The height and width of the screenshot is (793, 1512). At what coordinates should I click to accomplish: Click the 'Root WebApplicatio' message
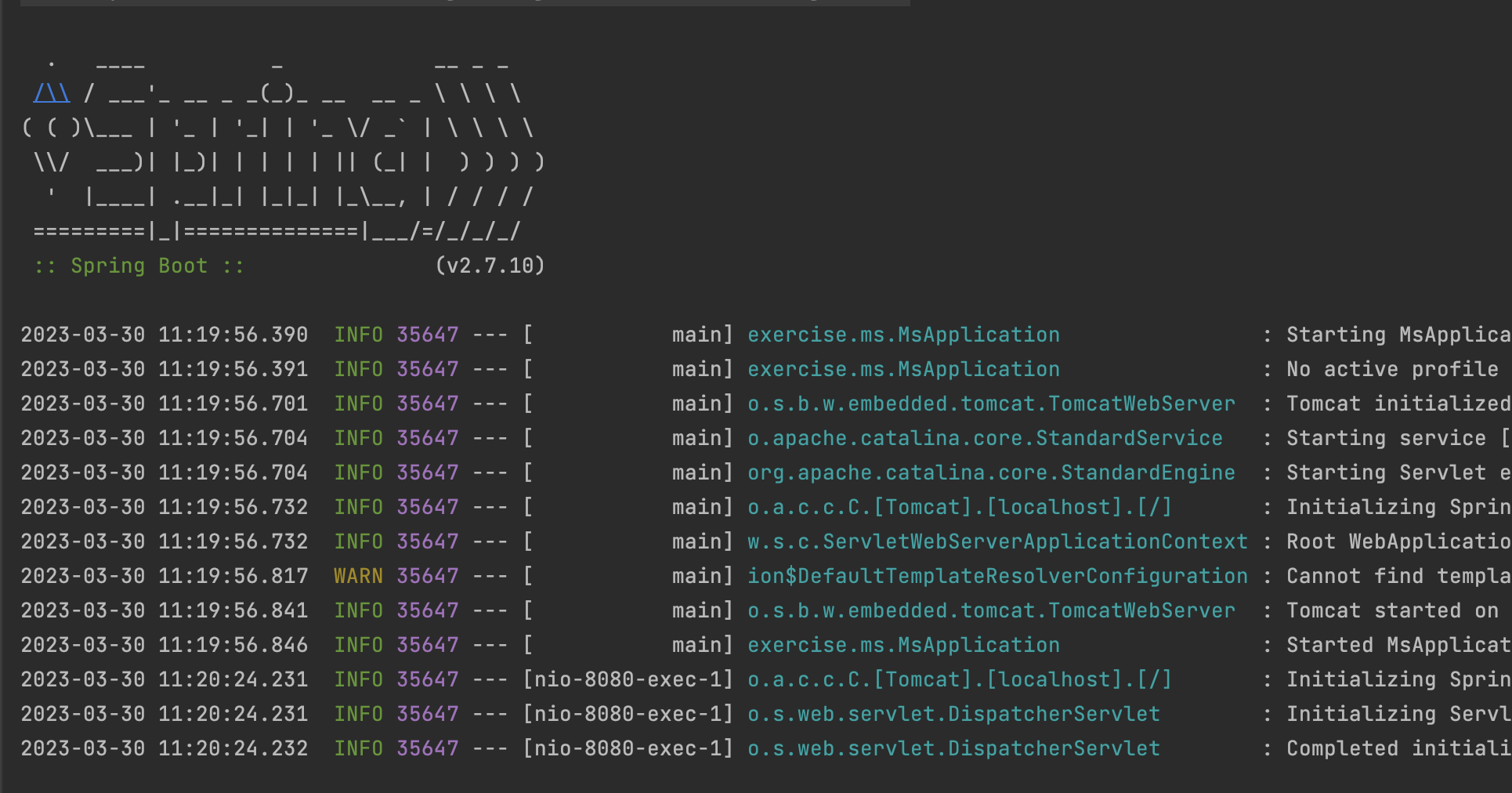[1398, 541]
